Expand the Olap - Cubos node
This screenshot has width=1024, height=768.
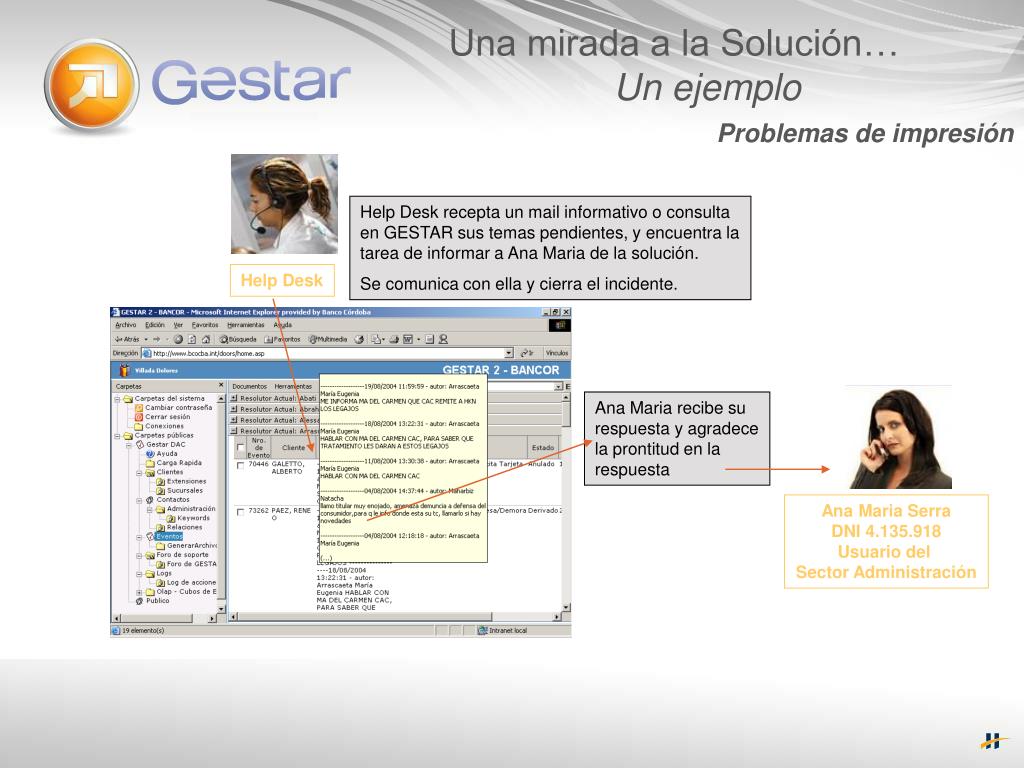click(x=139, y=592)
